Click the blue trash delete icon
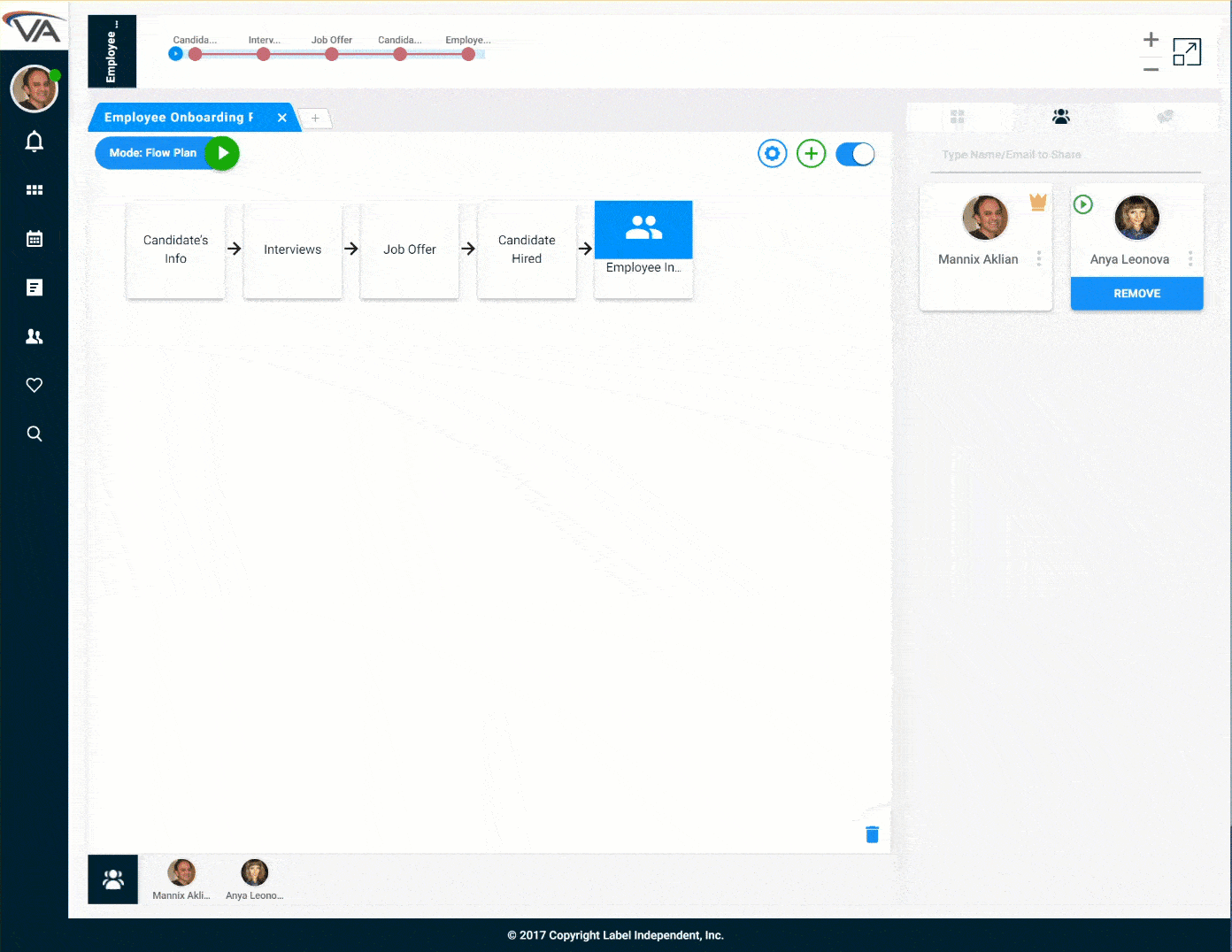The image size is (1232, 952). (x=872, y=834)
